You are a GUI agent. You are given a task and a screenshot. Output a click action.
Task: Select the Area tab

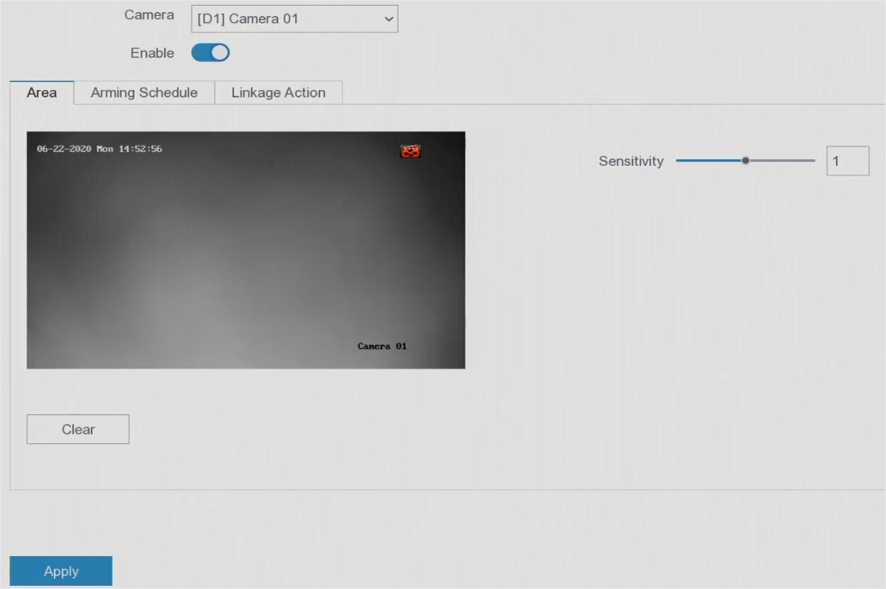[x=42, y=93]
